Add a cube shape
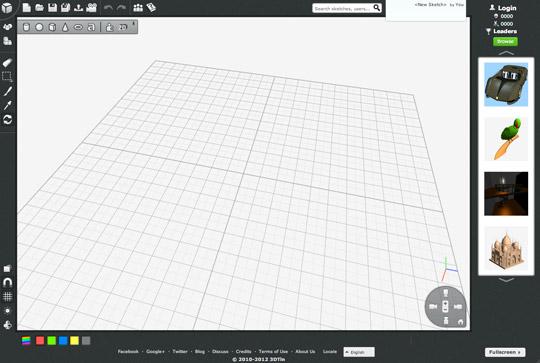This screenshot has width=540, height=363. pyautogui.click(x=52, y=27)
